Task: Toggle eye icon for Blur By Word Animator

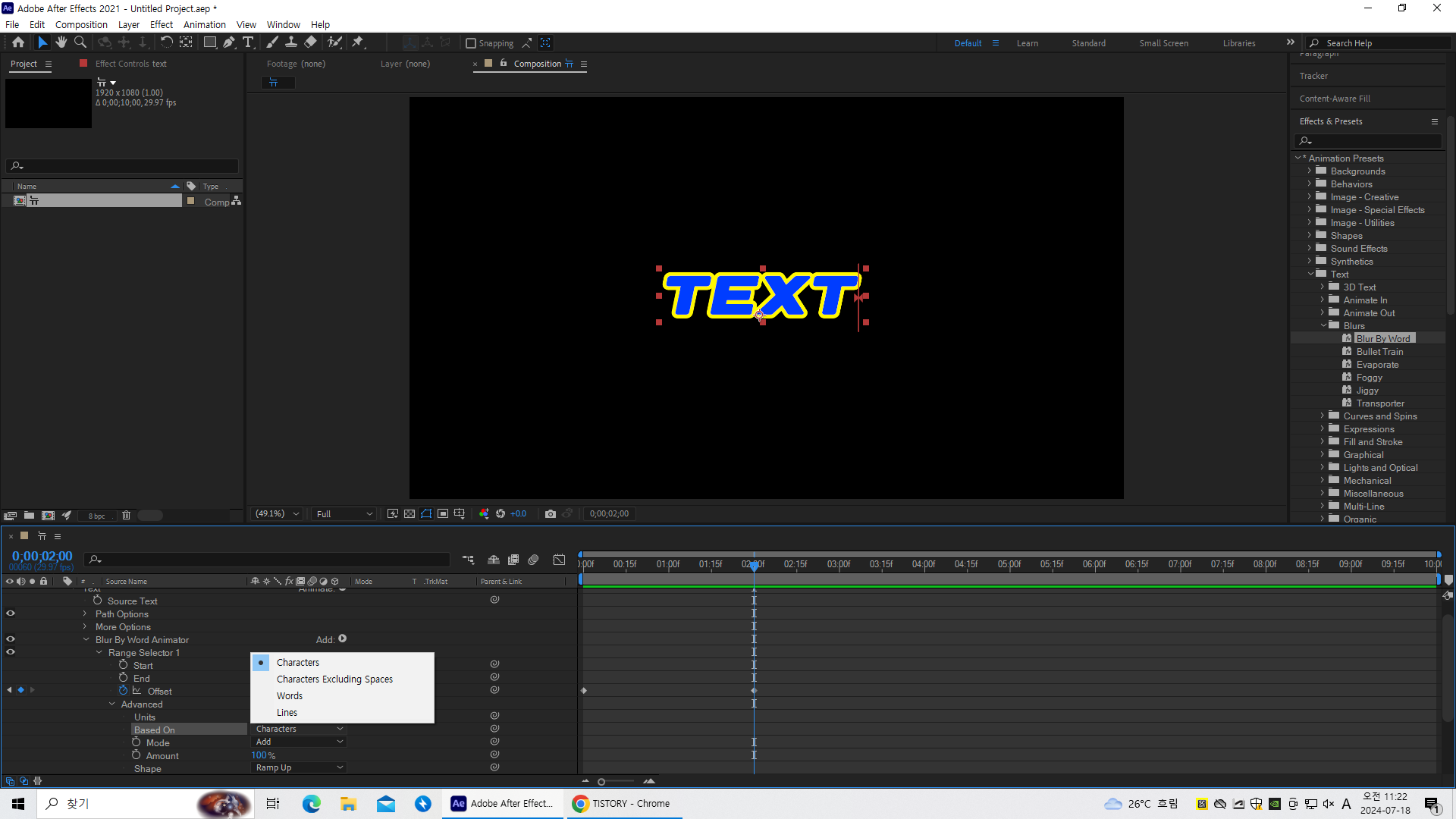Action: [x=11, y=639]
